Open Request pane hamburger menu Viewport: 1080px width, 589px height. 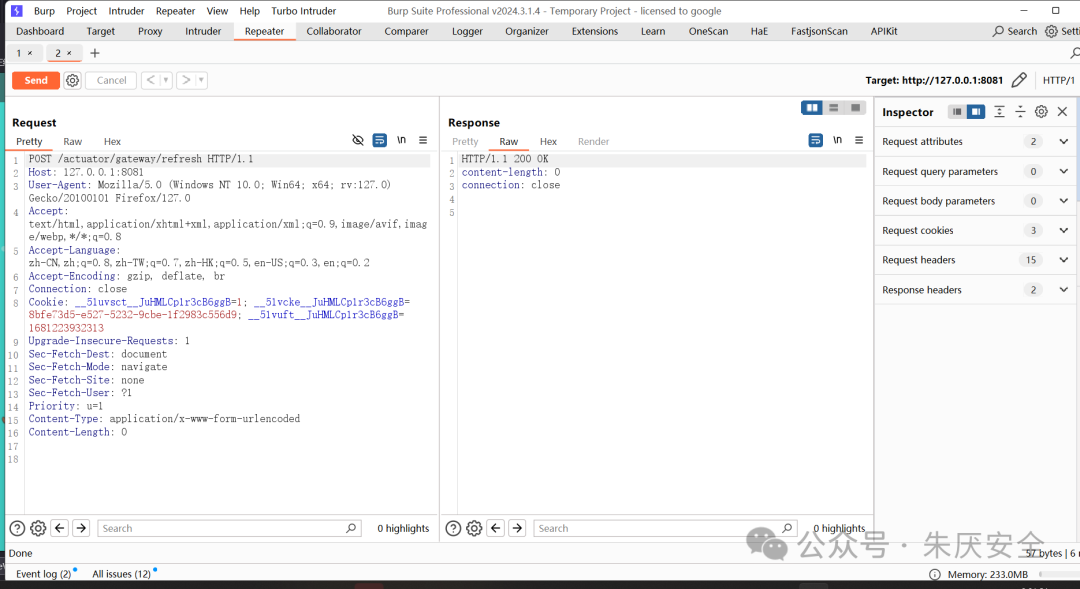pyautogui.click(x=423, y=140)
